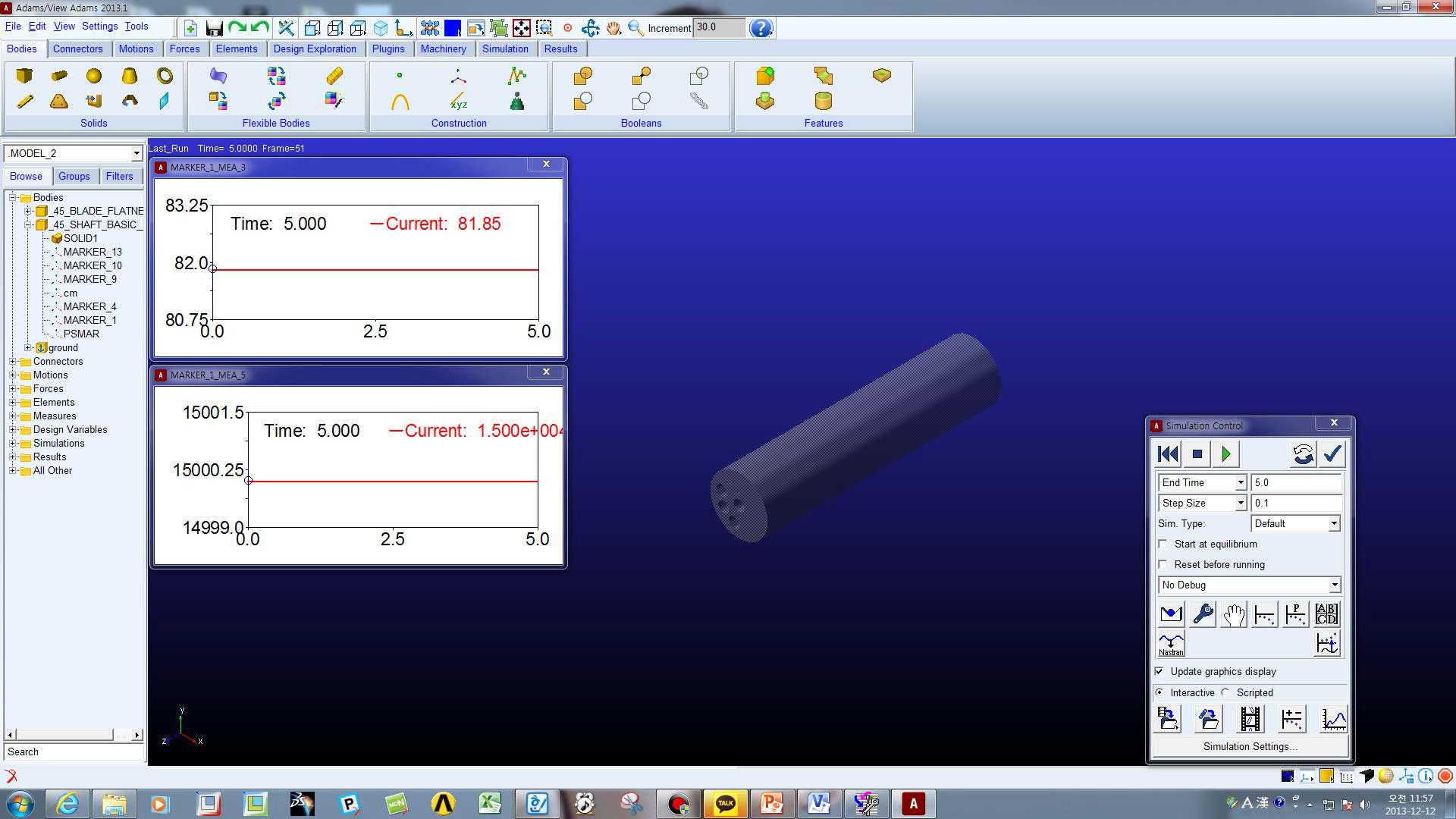Toggle Start at equilibrium checkbox

[1163, 543]
